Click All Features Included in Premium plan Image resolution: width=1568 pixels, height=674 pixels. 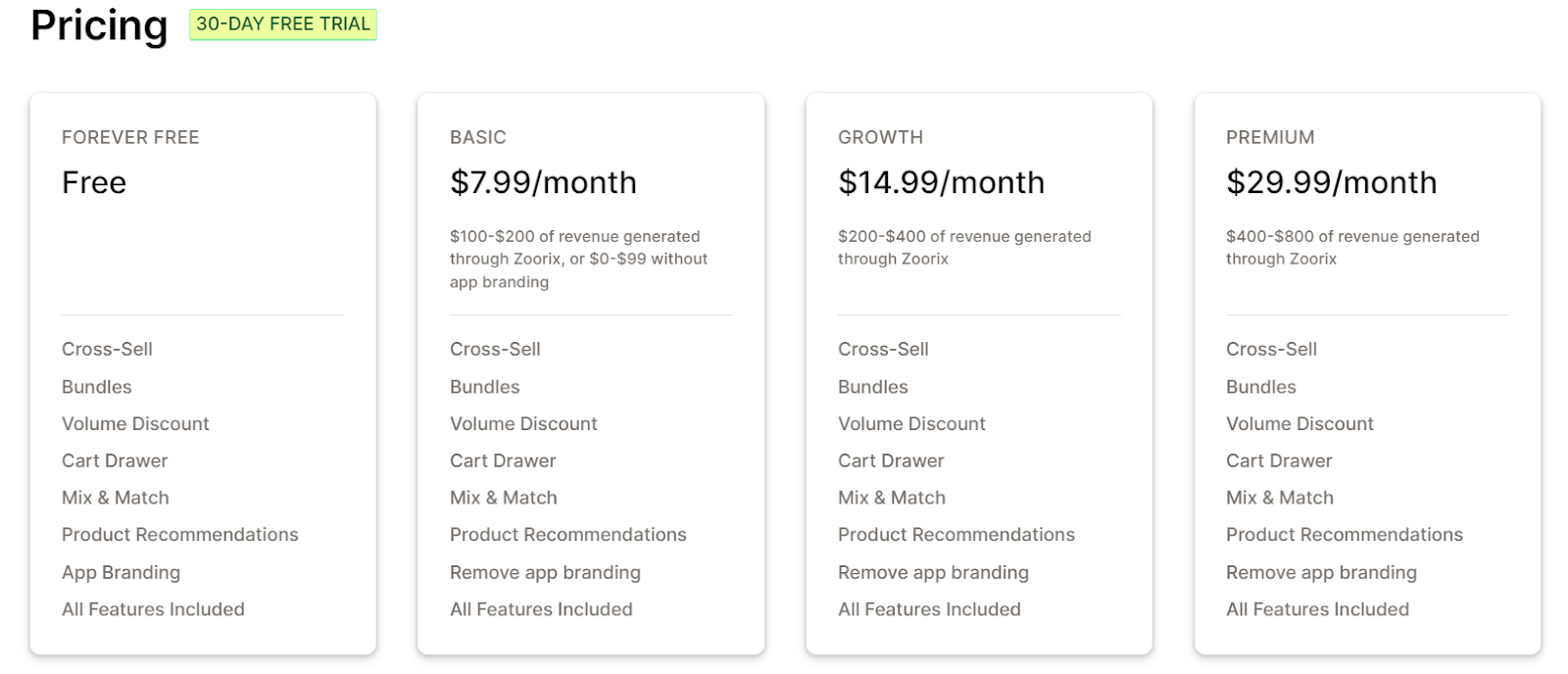1317,609
